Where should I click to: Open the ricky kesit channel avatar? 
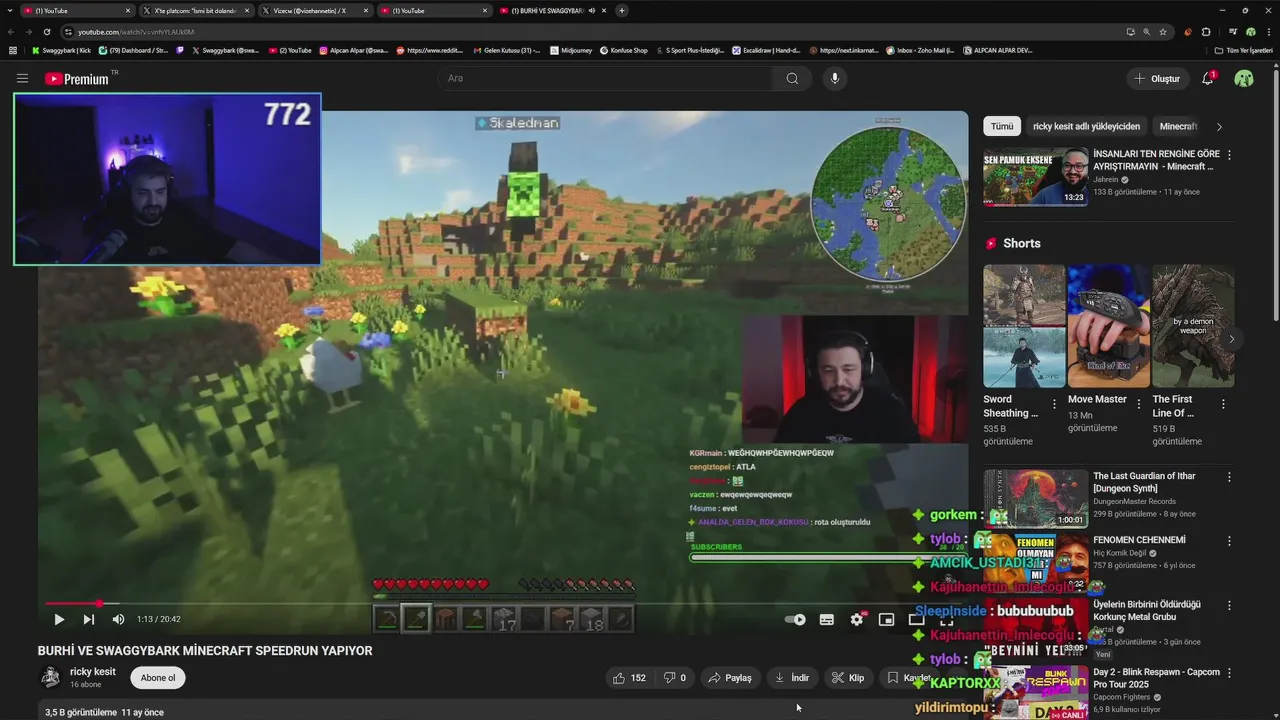(50, 678)
